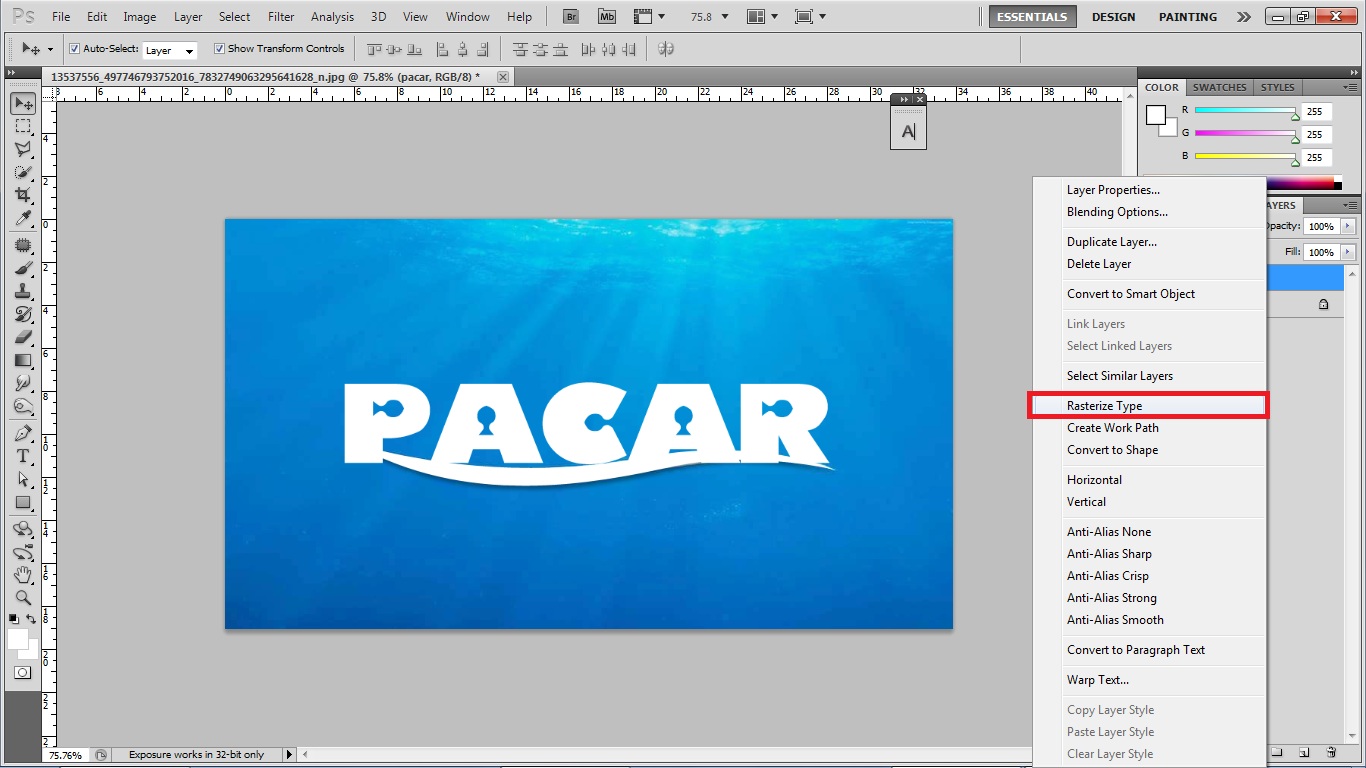
Task: Choose Blending Options... entry
Action: point(1149,212)
